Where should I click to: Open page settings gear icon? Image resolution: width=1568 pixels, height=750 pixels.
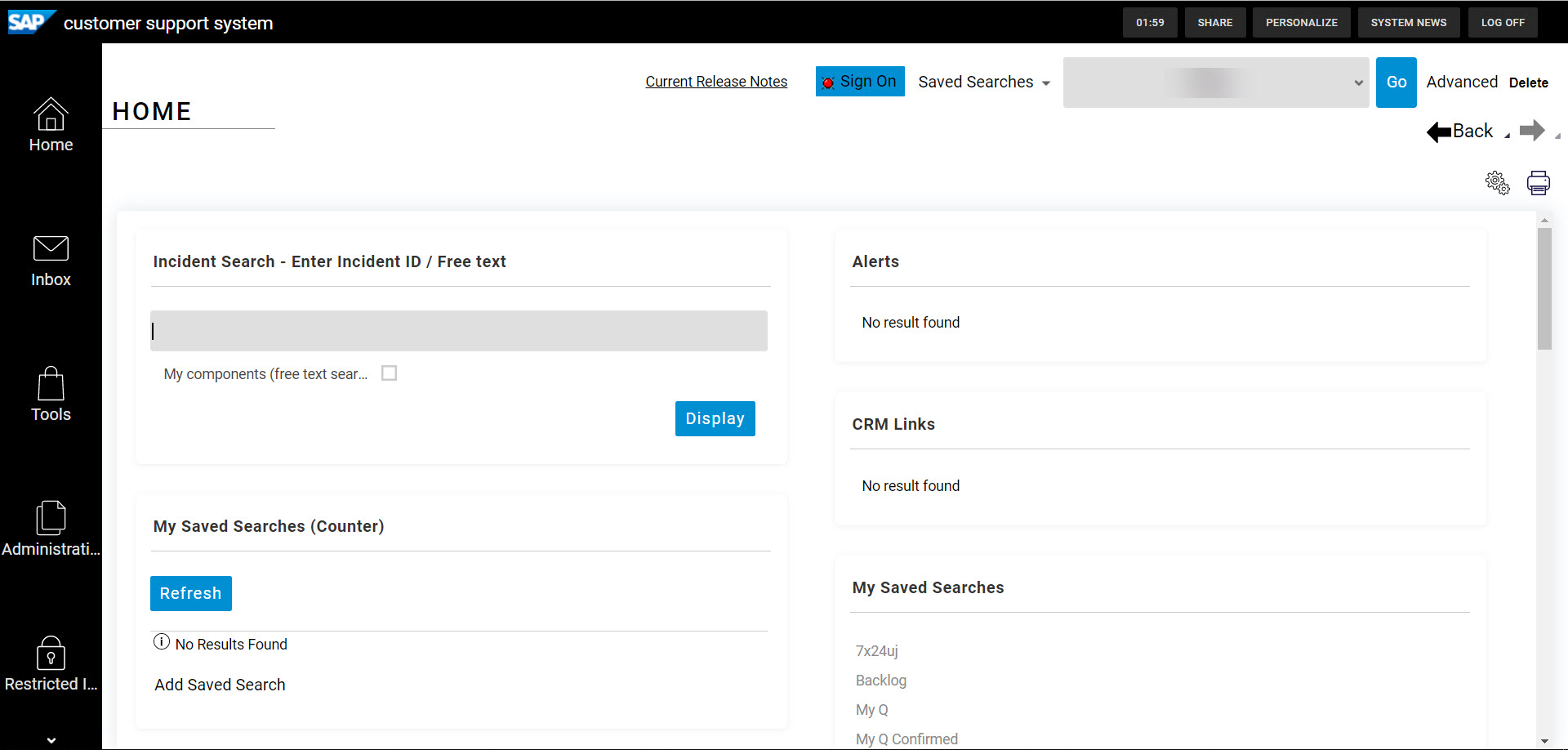tap(1498, 183)
